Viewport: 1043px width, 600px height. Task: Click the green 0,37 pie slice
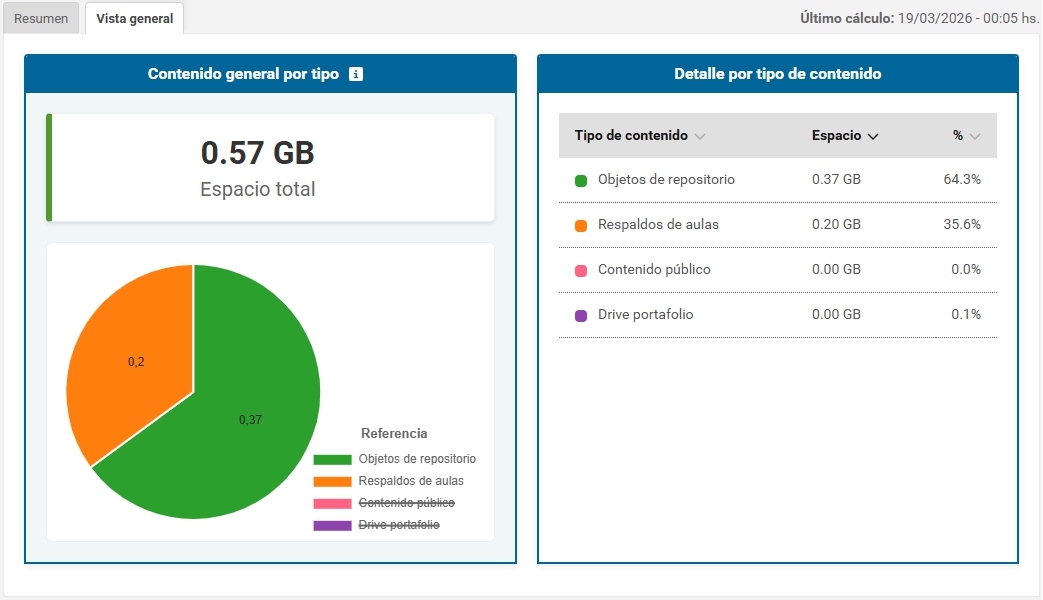(250, 420)
